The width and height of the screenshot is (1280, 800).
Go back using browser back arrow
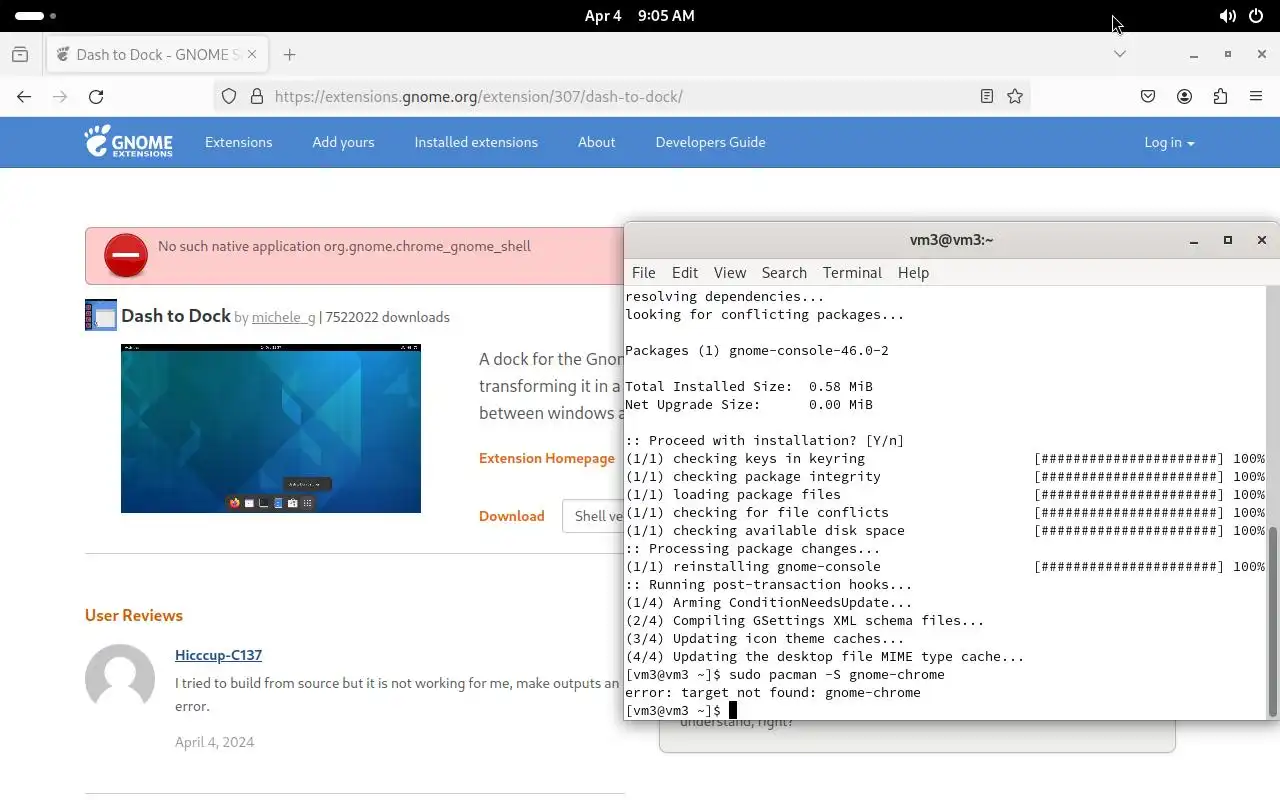(x=24, y=97)
